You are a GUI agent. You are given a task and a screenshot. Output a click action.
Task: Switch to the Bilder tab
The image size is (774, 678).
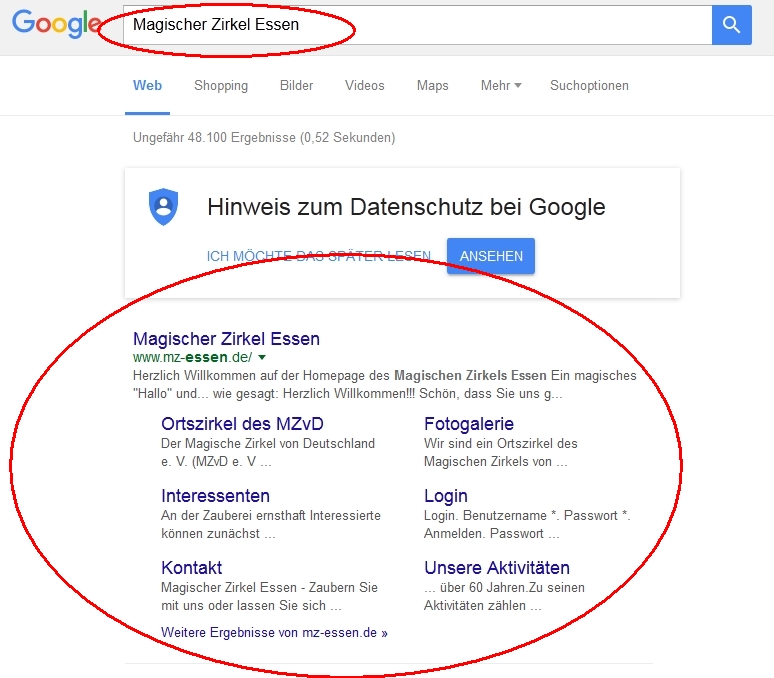(296, 85)
